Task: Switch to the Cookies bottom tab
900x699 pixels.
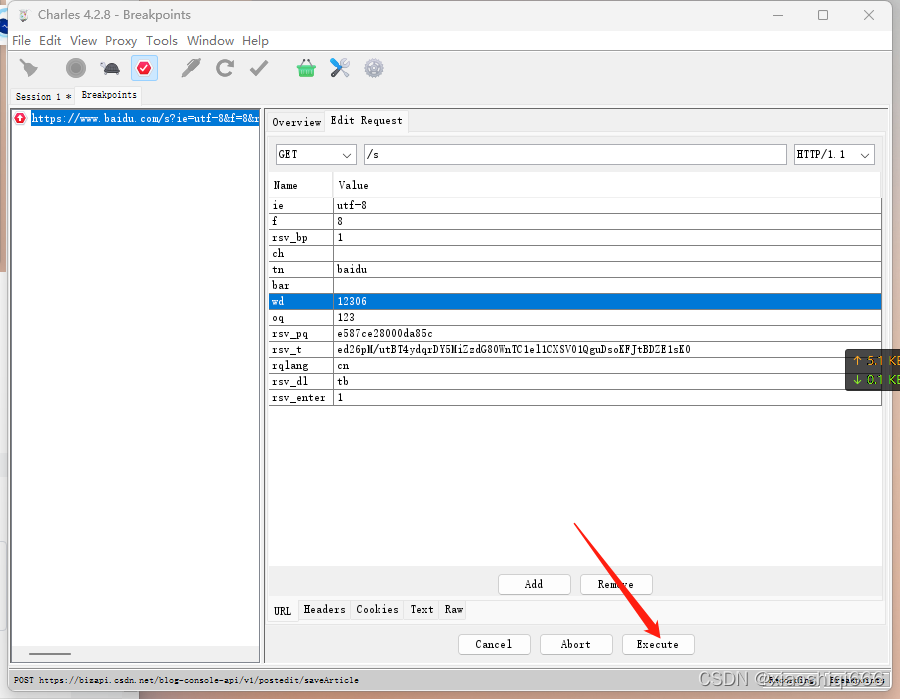Action: coord(377,609)
